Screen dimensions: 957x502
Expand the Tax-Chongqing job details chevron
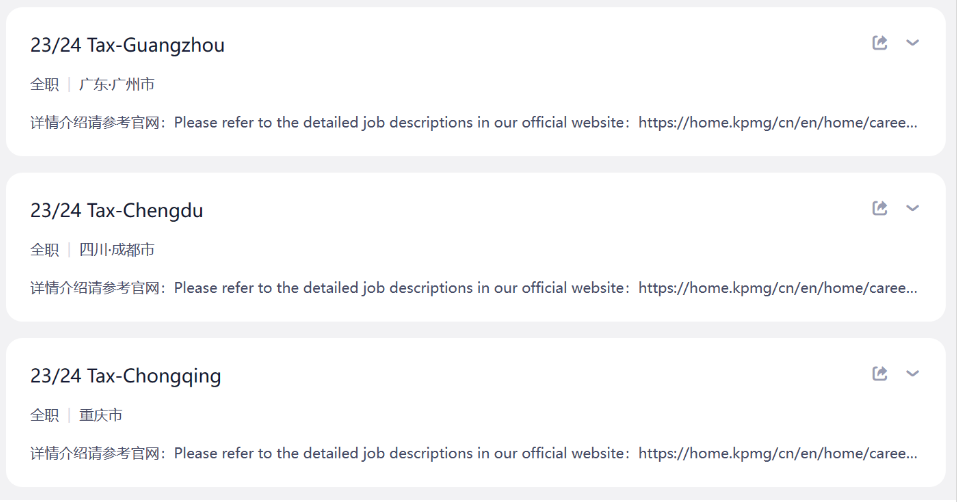[x=912, y=373]
